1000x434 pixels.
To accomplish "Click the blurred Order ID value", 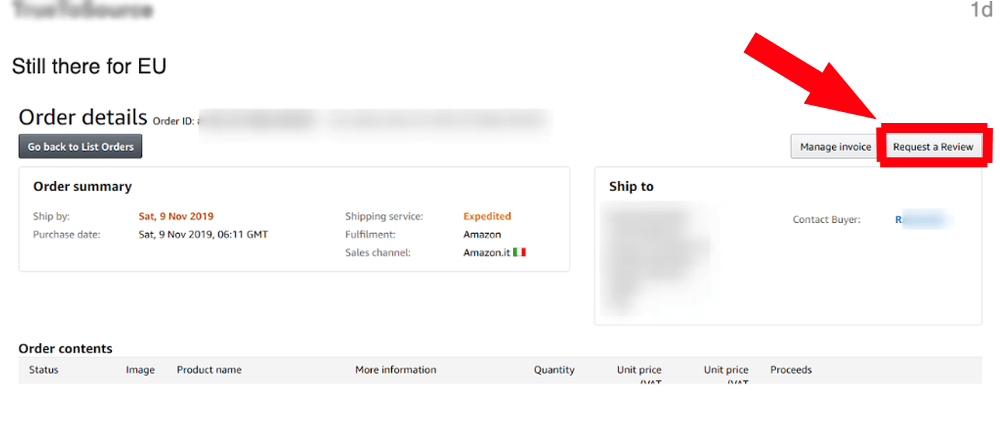I will 375,121.
